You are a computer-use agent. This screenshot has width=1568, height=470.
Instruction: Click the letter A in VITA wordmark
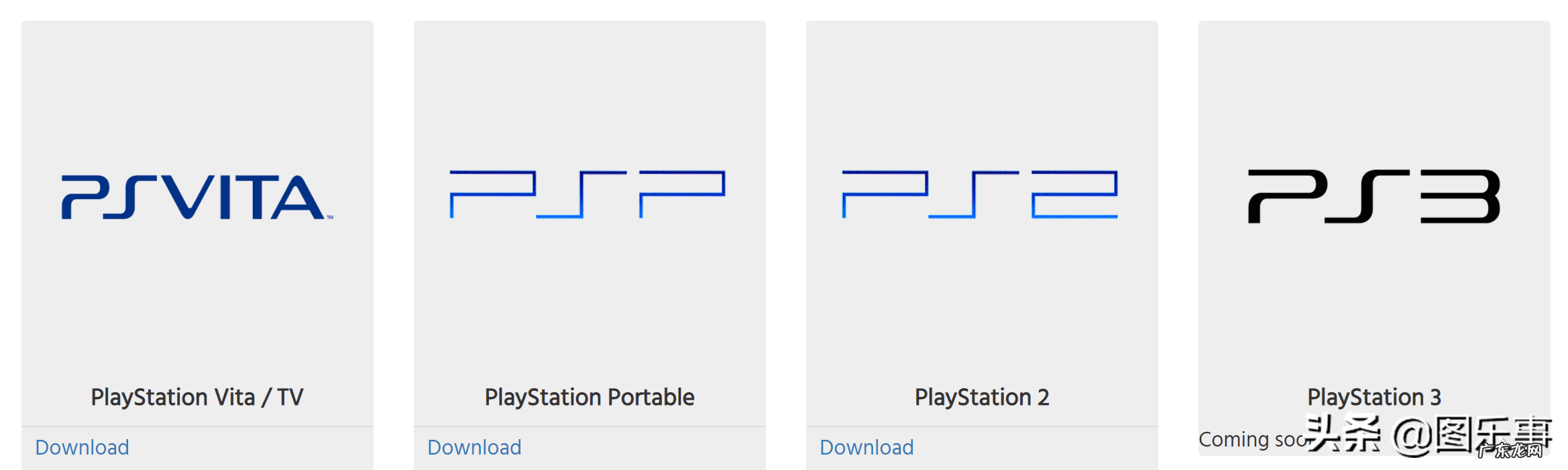click(296, 198)
